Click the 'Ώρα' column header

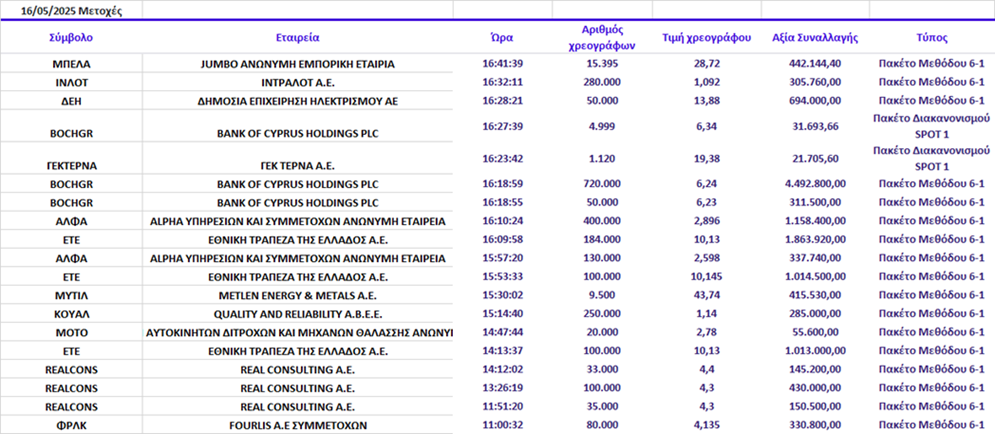503,37
